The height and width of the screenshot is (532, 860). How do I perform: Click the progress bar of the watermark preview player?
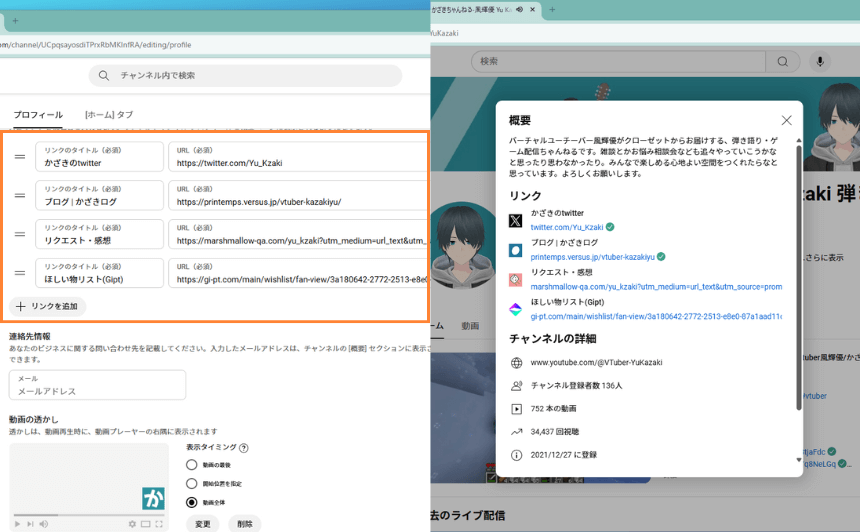point(88,515)
